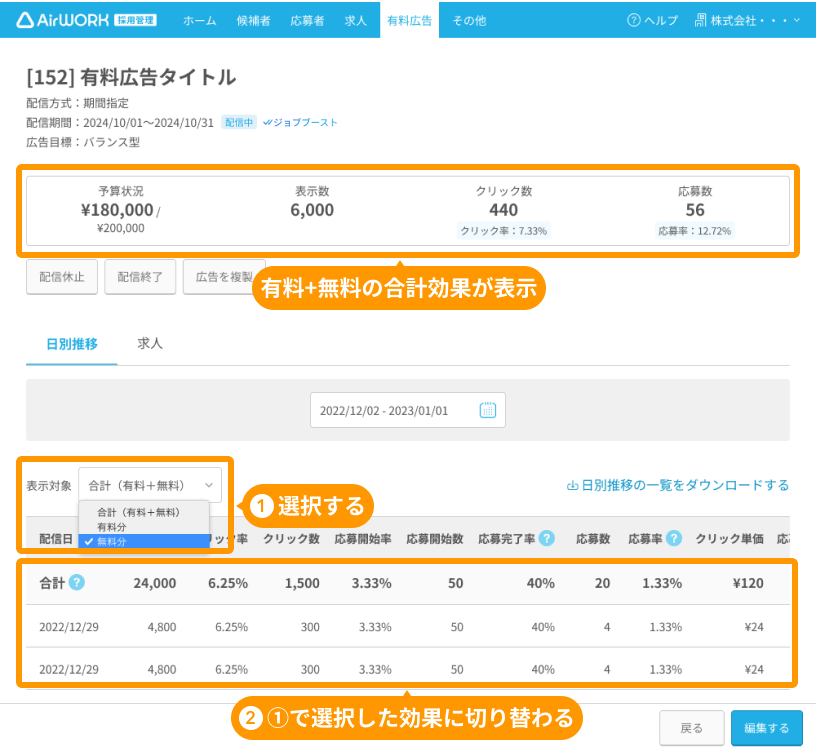Click help icon next to 応募完了率
The image size is (816, 752).
coord(546,538)
